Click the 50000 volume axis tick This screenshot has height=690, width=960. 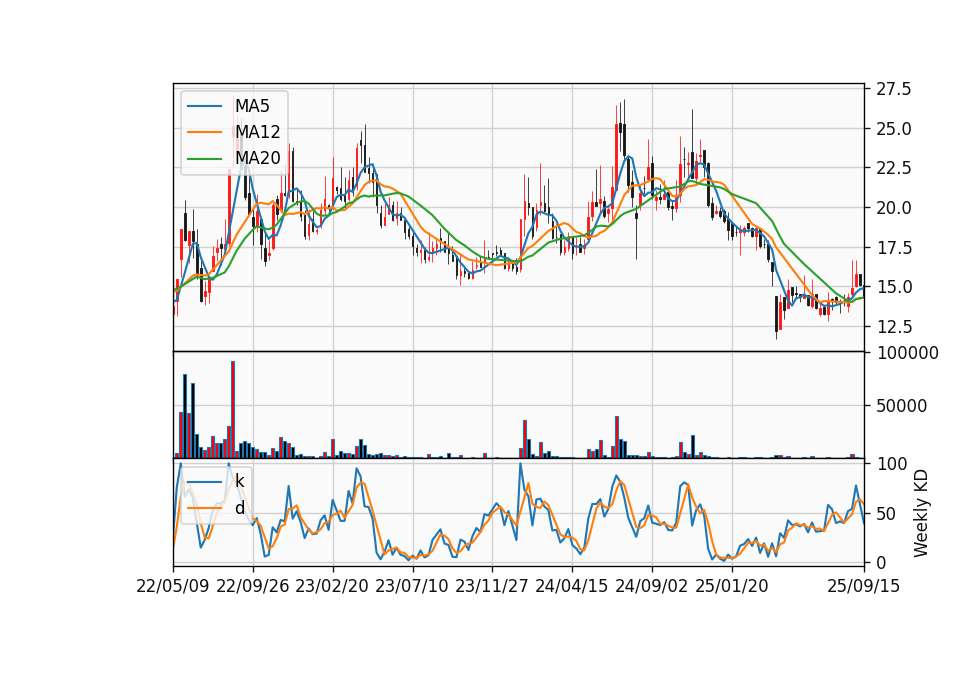[x=902, y=406]
